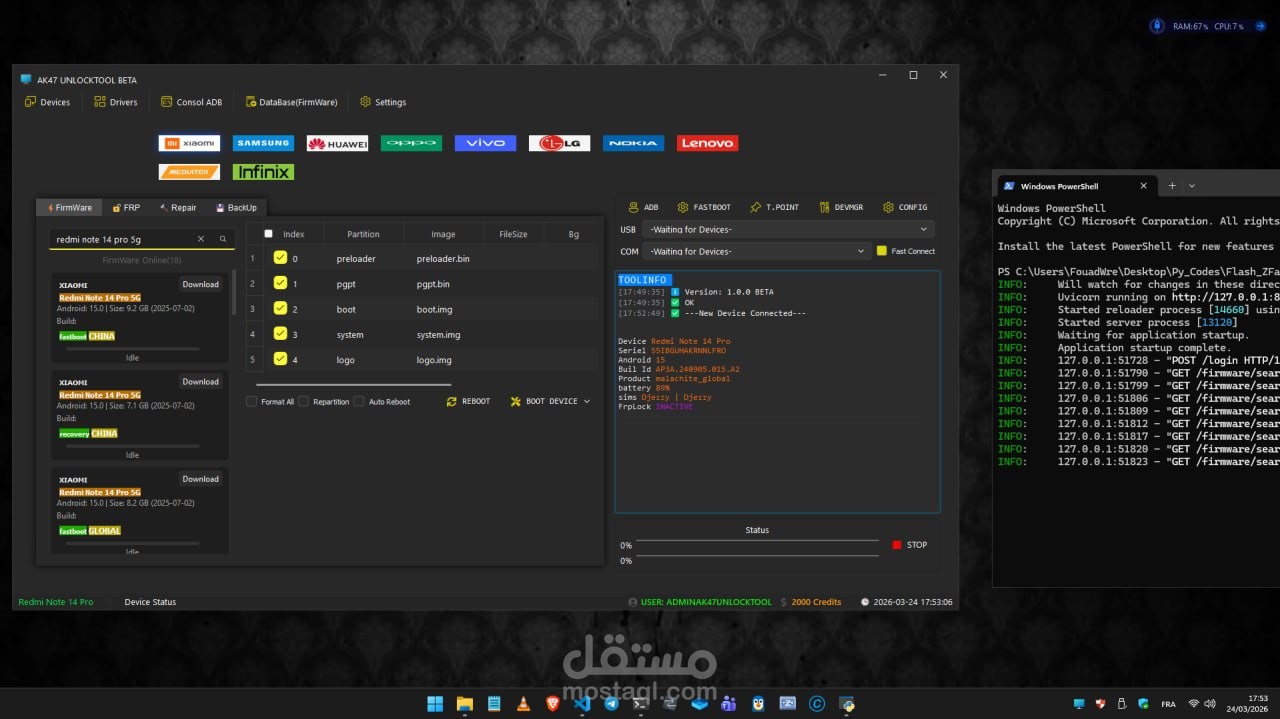1280x719 pixels.
Task: Select the Vivo brand logo
Action: click(x=485, y=143)
